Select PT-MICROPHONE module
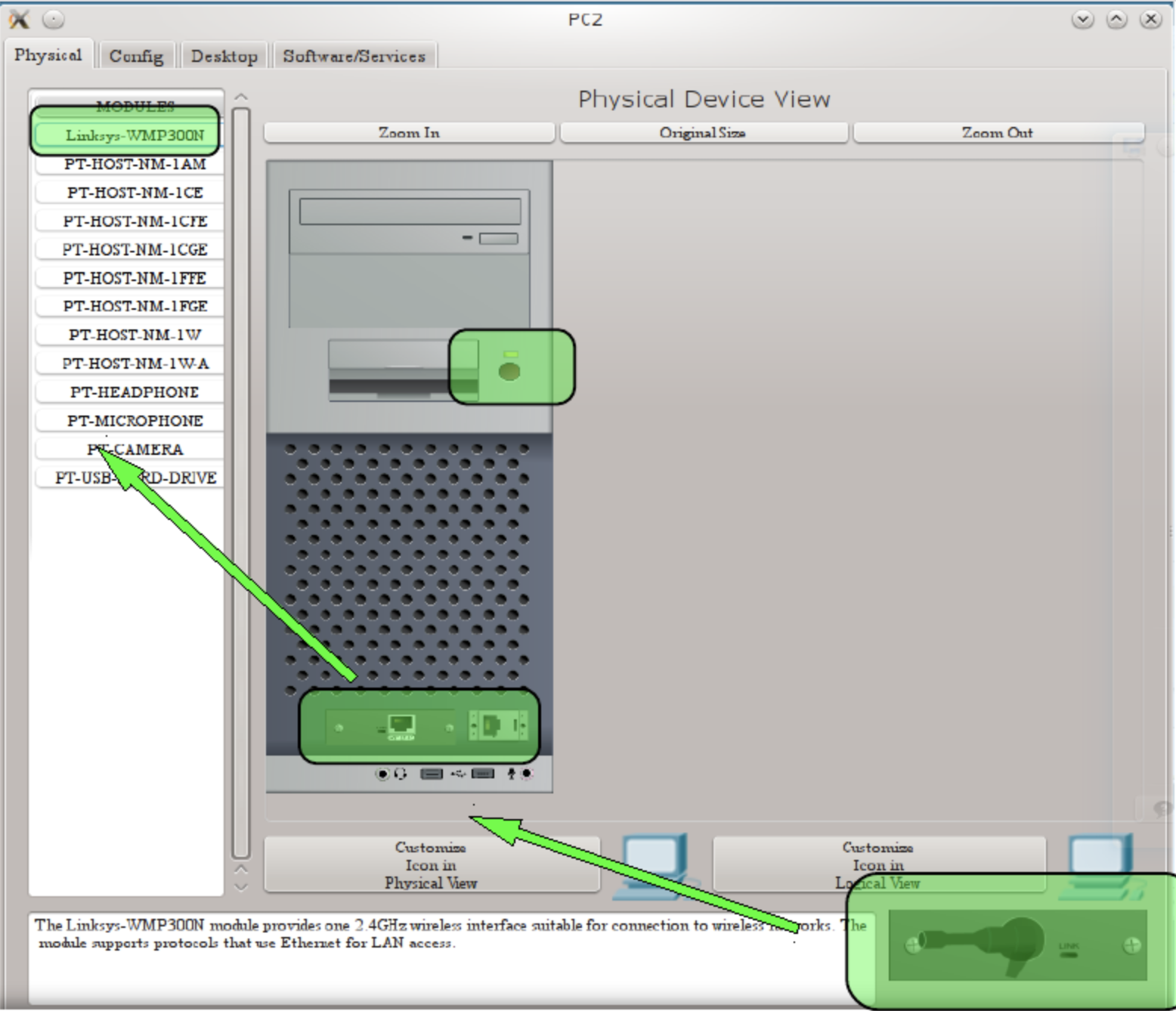This screenshot has width=1176, height=1011. click(x=130, y=421)
